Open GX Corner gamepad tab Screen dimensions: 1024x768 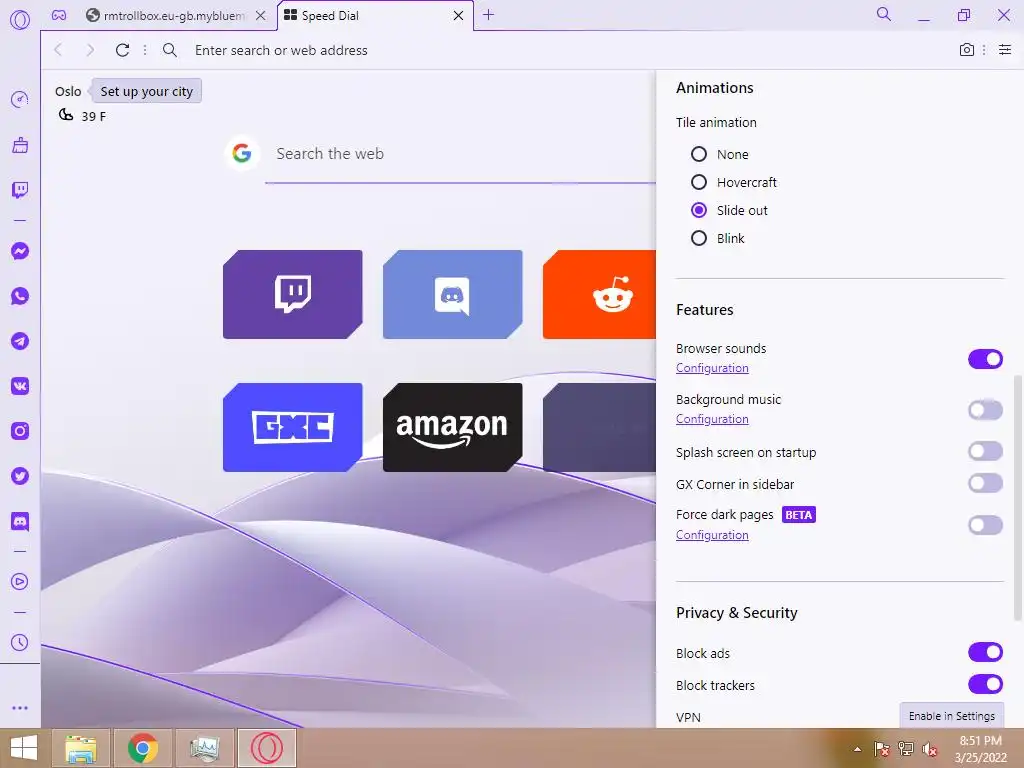click(x=59, y=15)
